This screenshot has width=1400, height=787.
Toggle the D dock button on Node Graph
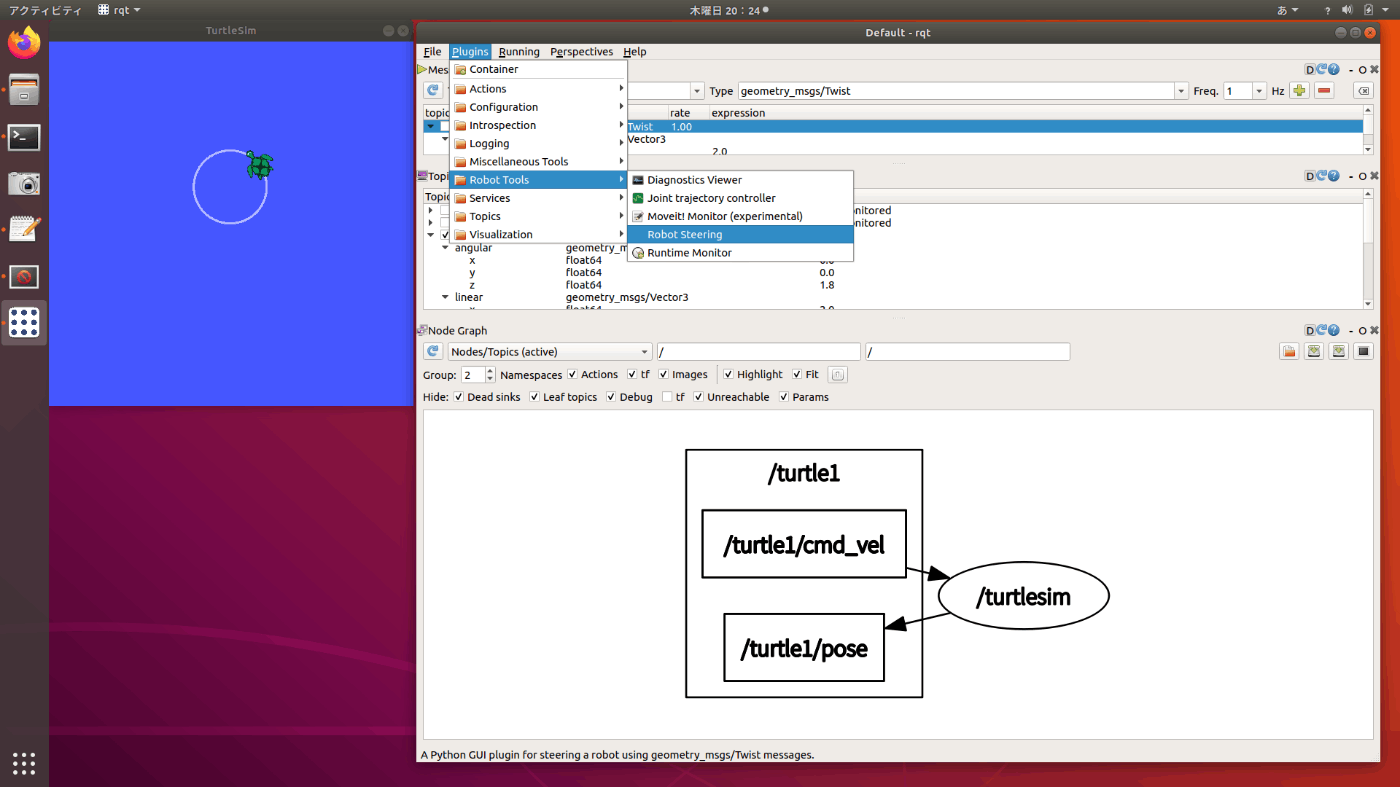tap(1310, 330)
